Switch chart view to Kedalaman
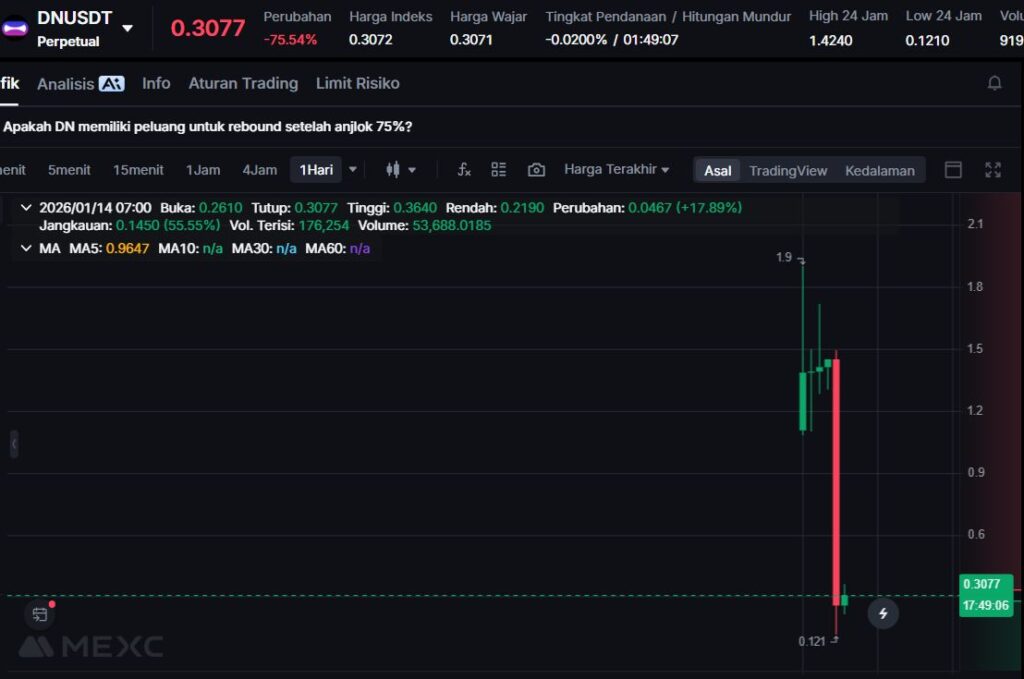Viewport: 1024px width, 679px height. coord(879,170)
